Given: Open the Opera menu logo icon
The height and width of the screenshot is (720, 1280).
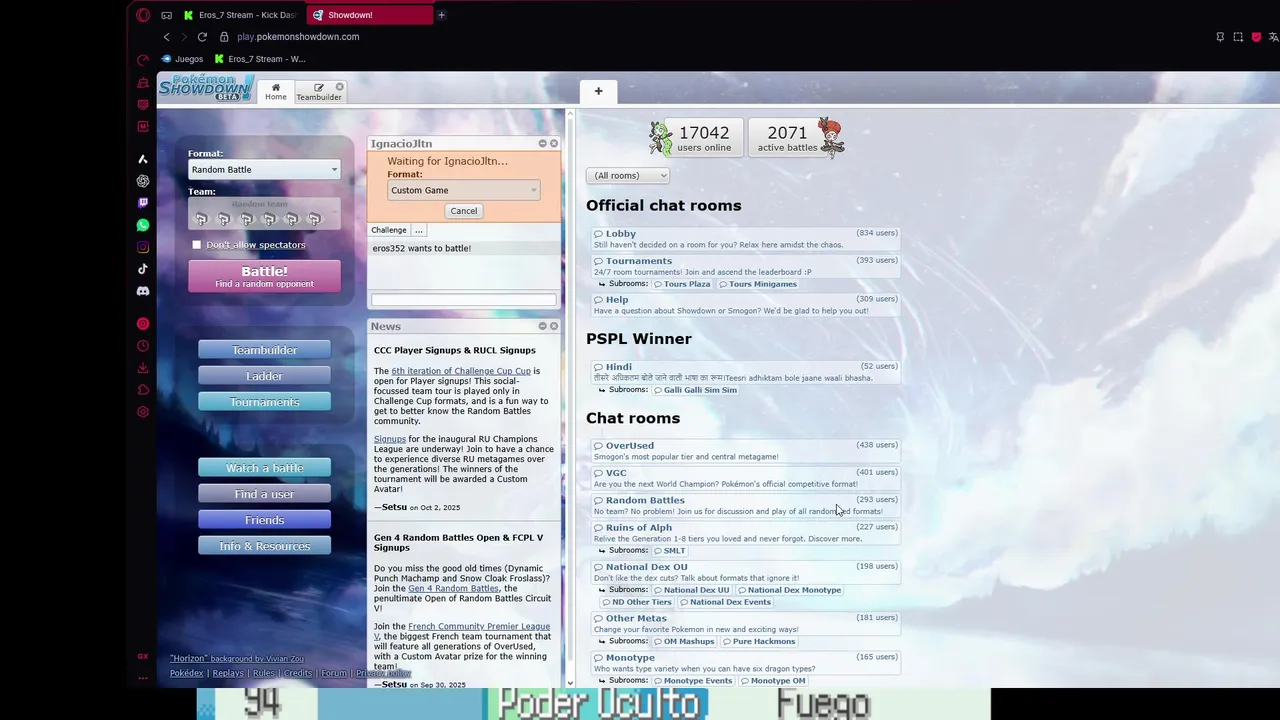Looking at the screenshot, I should click(x=143, y=15).
